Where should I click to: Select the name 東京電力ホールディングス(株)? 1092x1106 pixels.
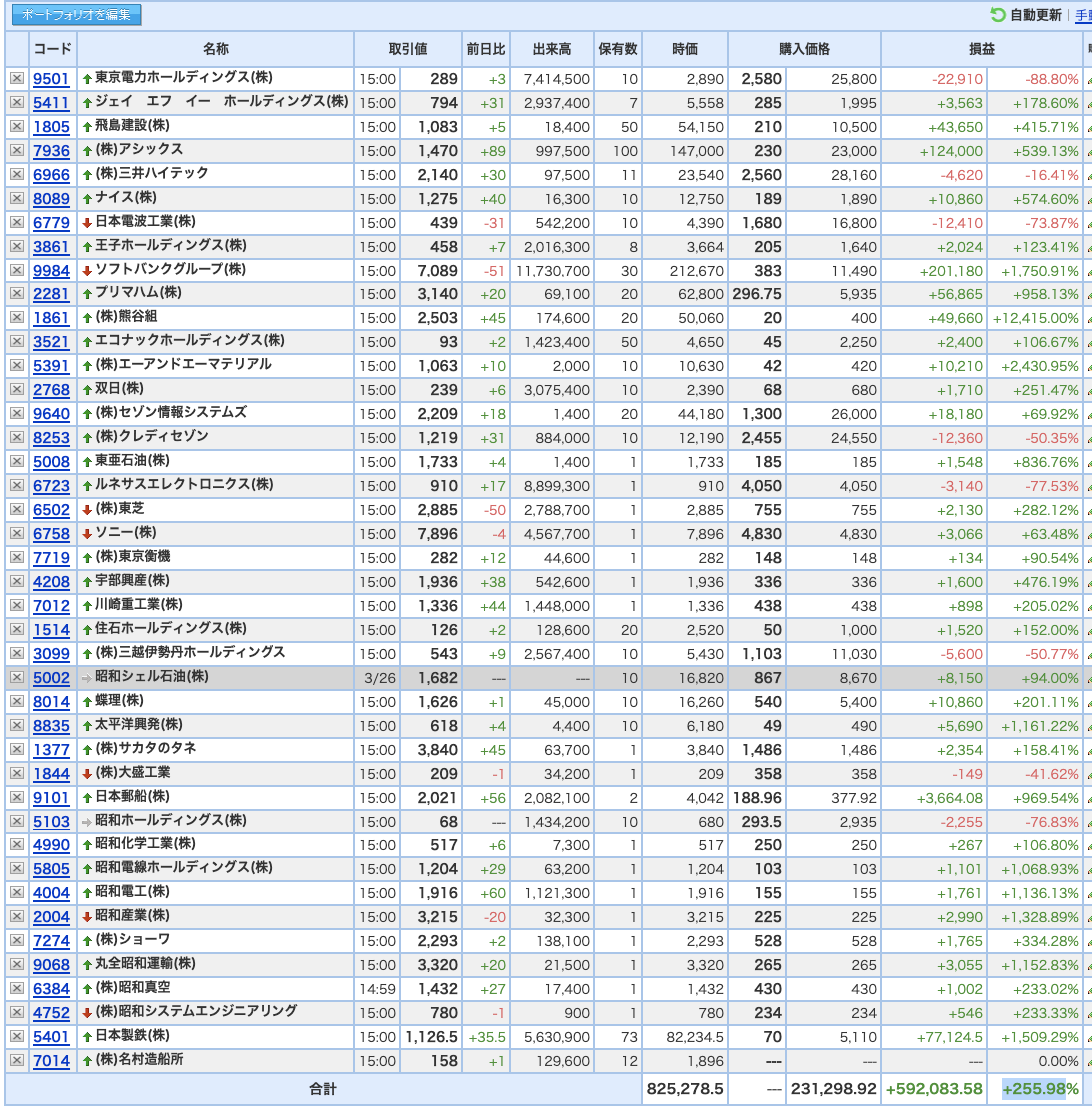[x=184, y=78]
